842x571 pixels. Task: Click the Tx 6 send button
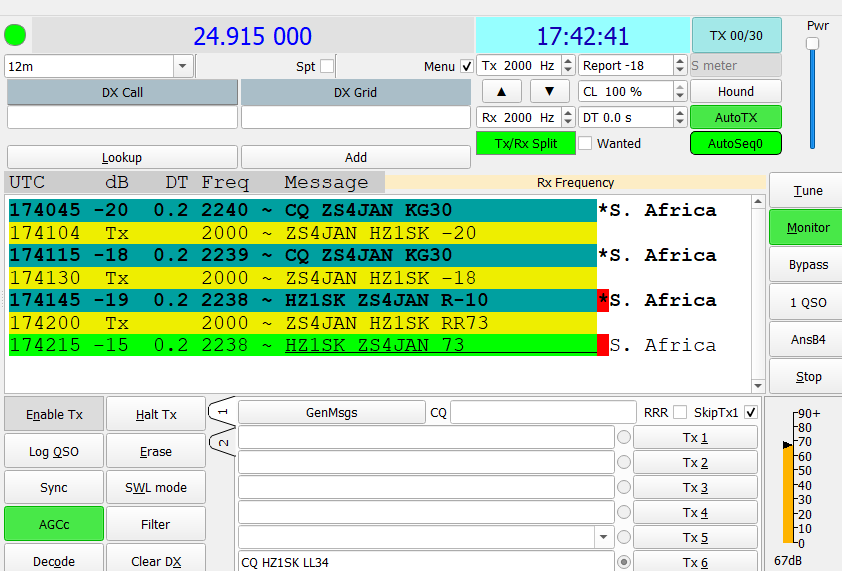click(695, 562)
